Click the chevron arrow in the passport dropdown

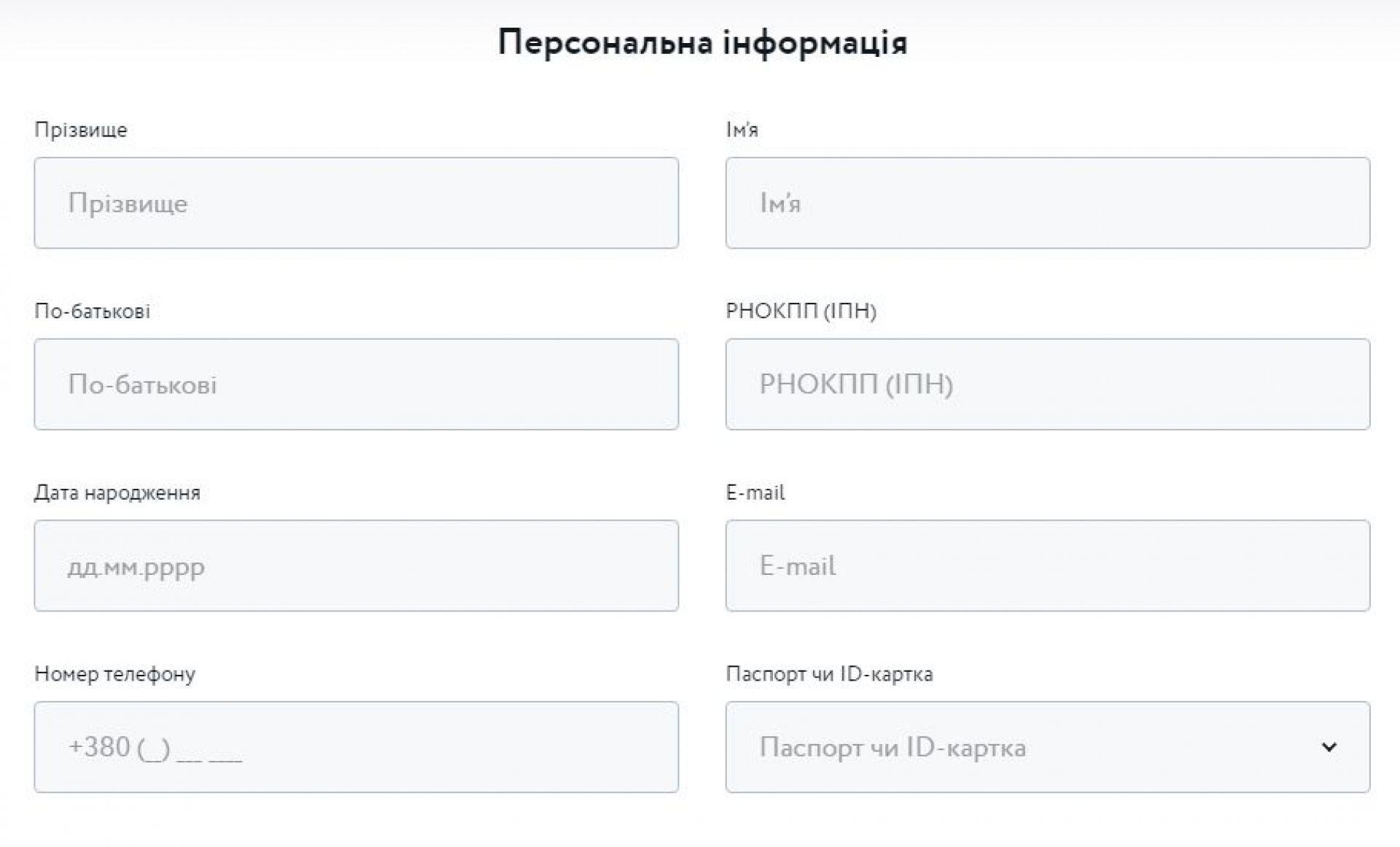point(1329,747)
